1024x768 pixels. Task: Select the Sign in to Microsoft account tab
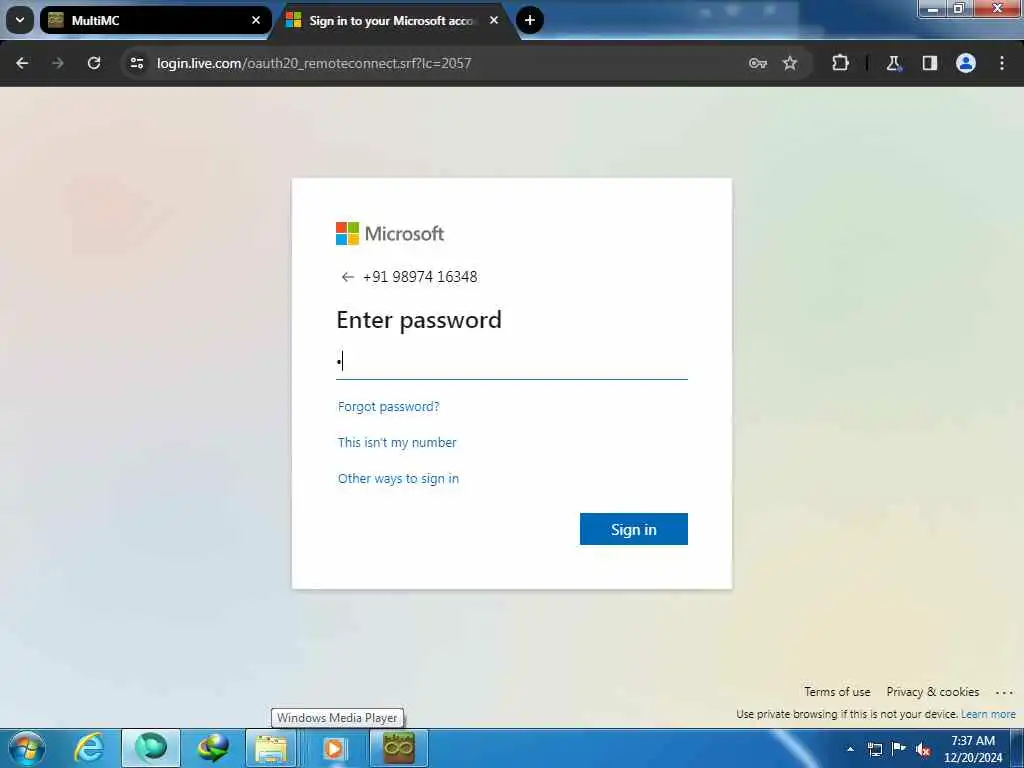(x=392, y=20)
